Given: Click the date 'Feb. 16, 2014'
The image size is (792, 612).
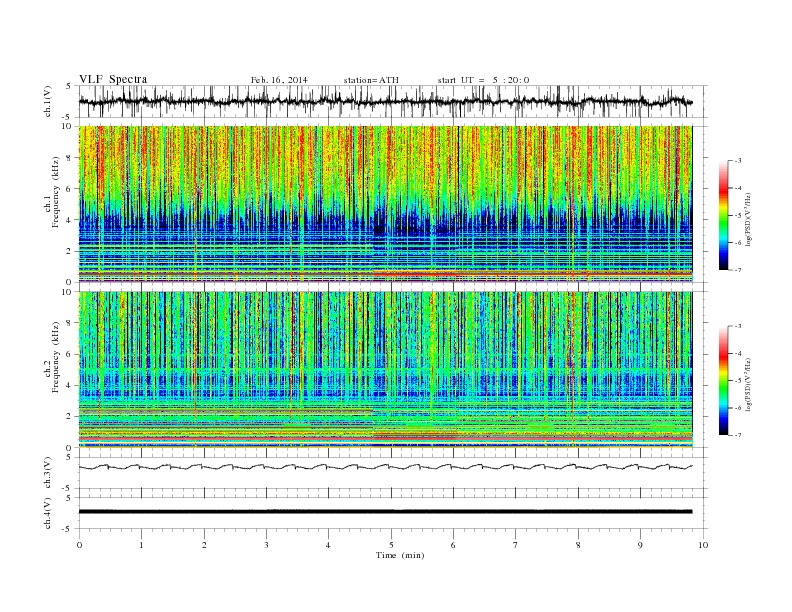Looking at the screenshot, I should click(x=279, y=80).
